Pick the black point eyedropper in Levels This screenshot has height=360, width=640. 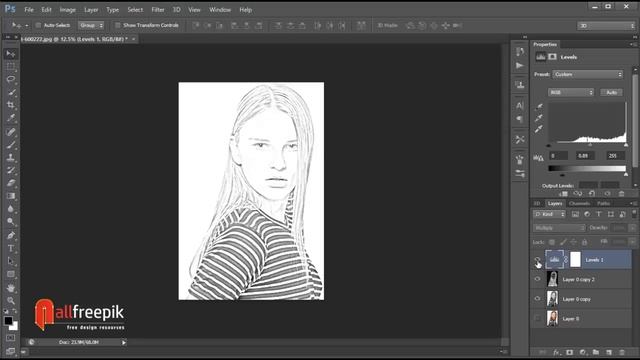click(x=539, y=107)
